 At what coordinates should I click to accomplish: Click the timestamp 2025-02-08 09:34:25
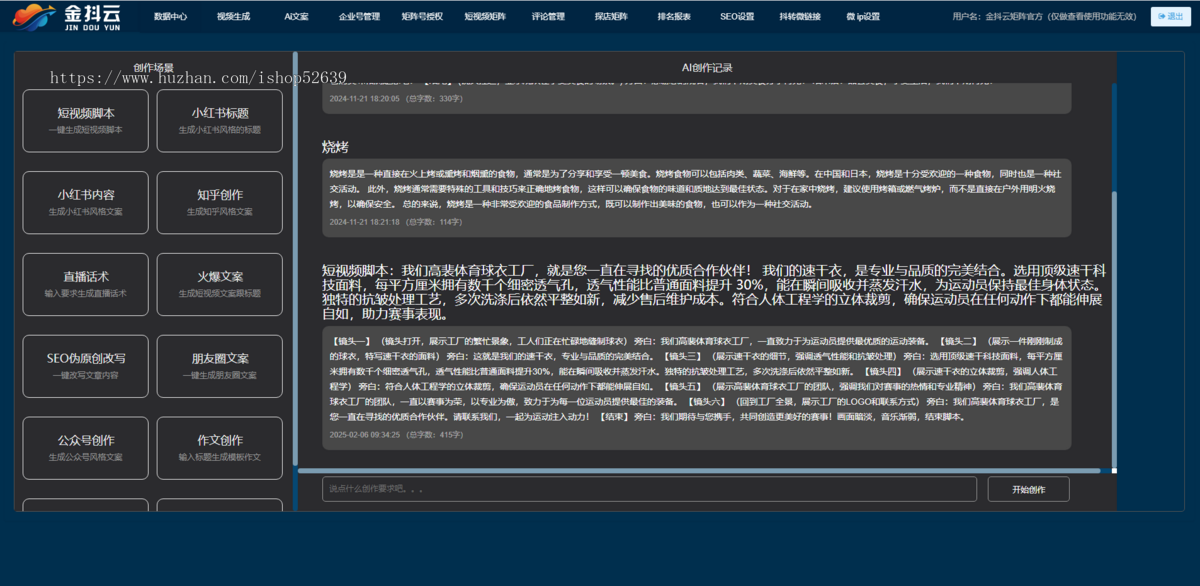[x=364, y=435]
